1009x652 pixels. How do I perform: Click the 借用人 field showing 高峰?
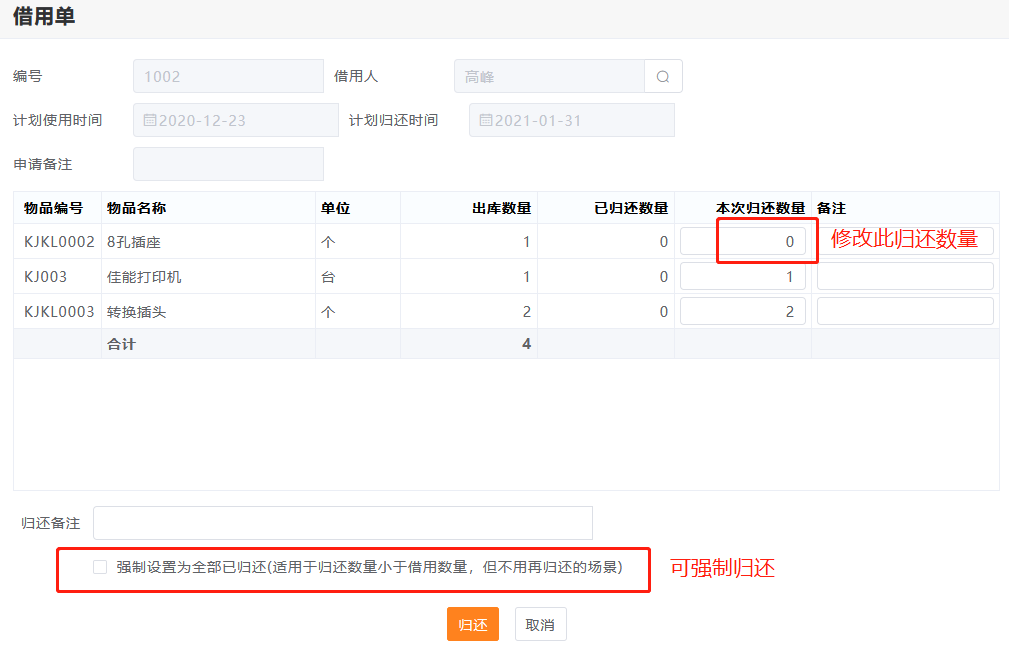click(549, 77)
